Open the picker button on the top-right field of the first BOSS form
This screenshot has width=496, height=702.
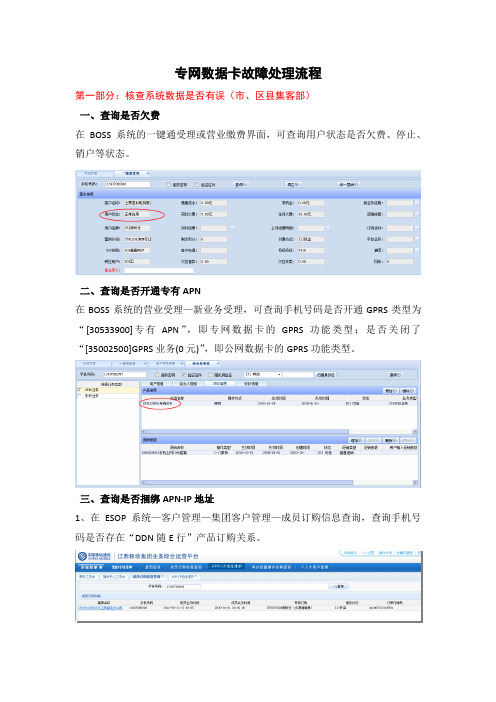click(x=416, y=203)
